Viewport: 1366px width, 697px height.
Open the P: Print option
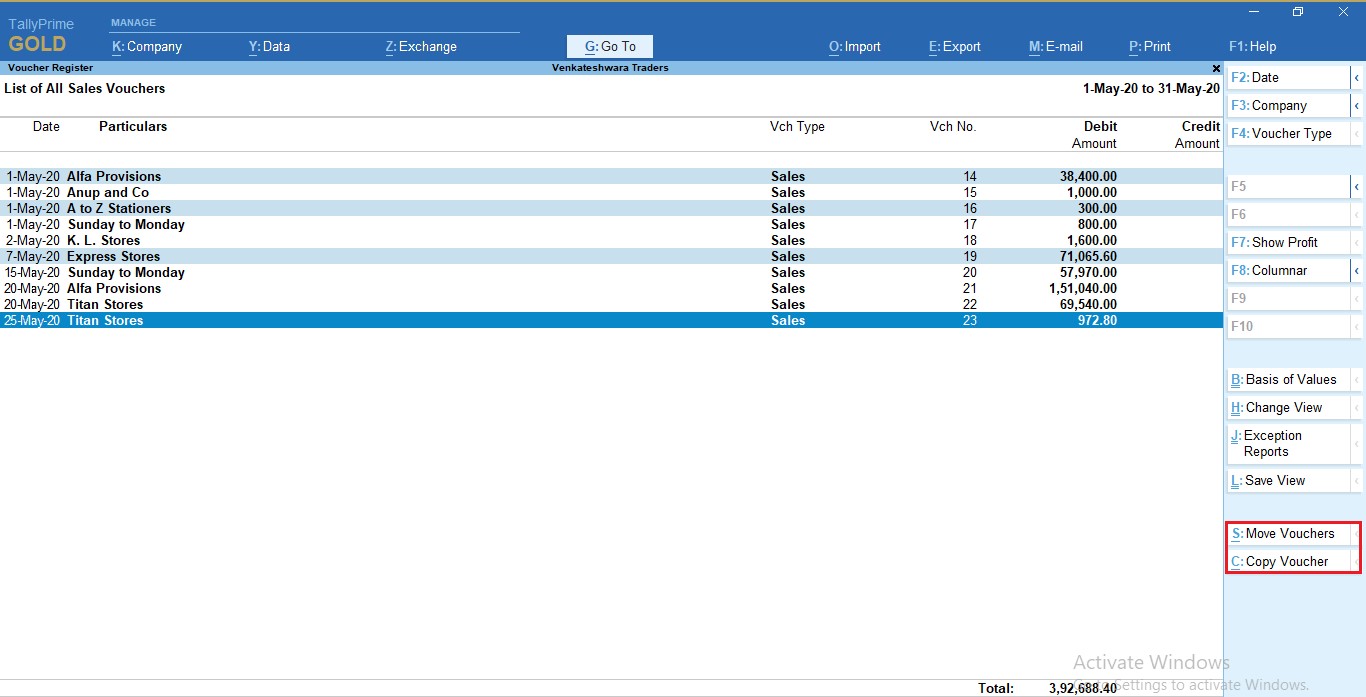pos(1149,46)
